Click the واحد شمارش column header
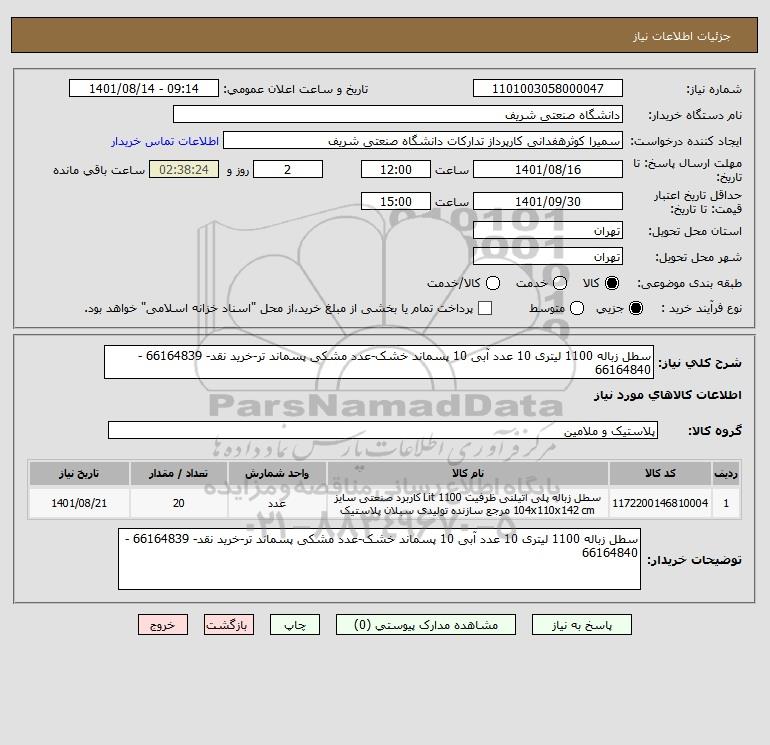770x745 pixels. (276, 473)
